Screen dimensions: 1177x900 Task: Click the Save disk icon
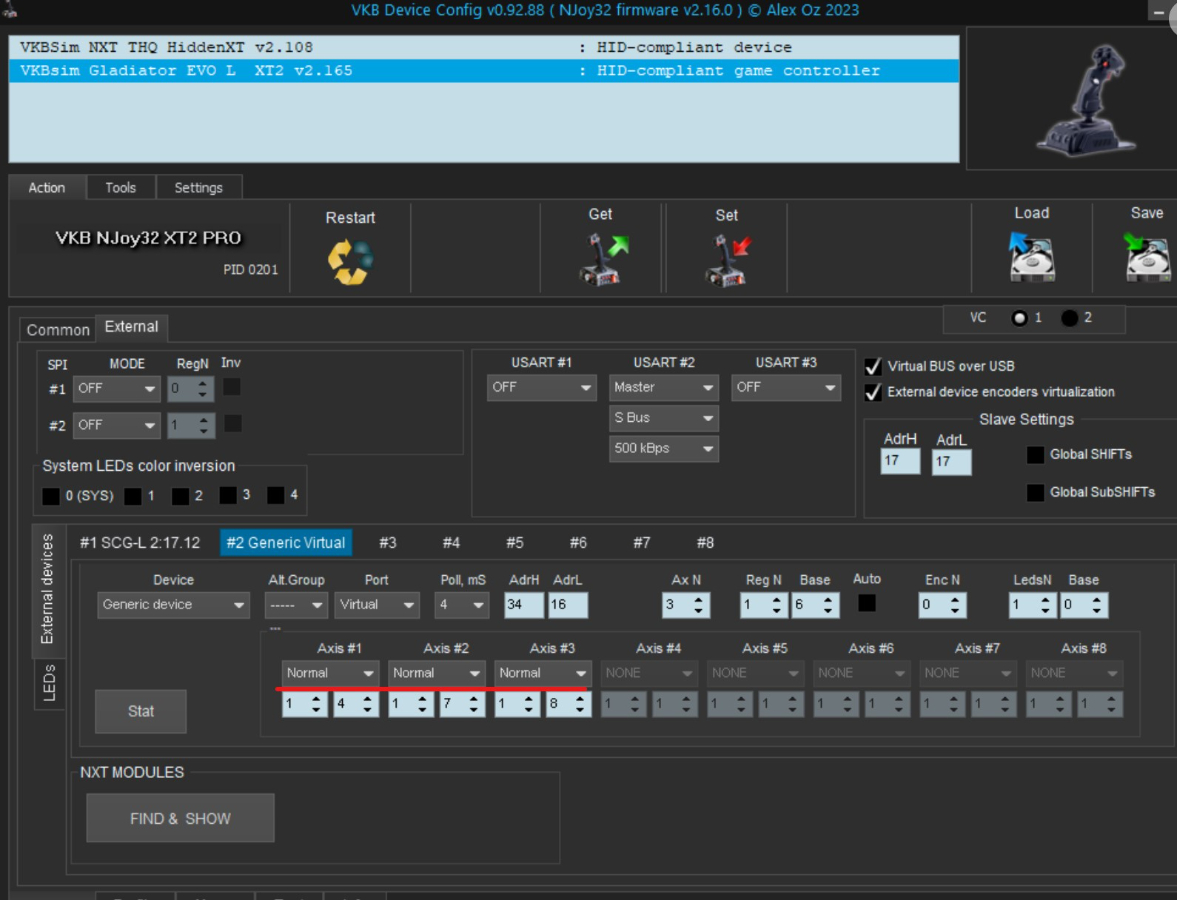click(1146, 257)
